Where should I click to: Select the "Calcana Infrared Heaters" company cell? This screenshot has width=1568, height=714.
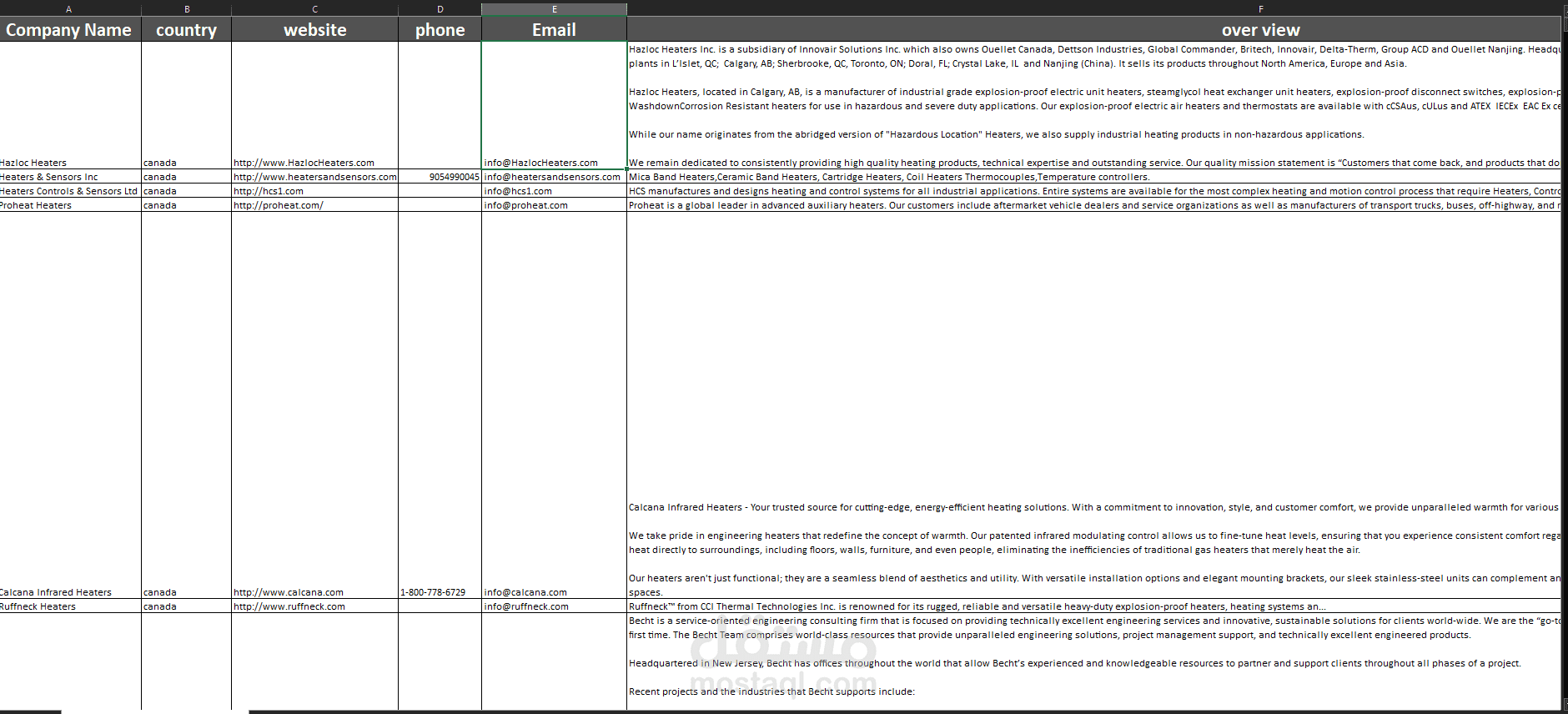tap(70, 405)
